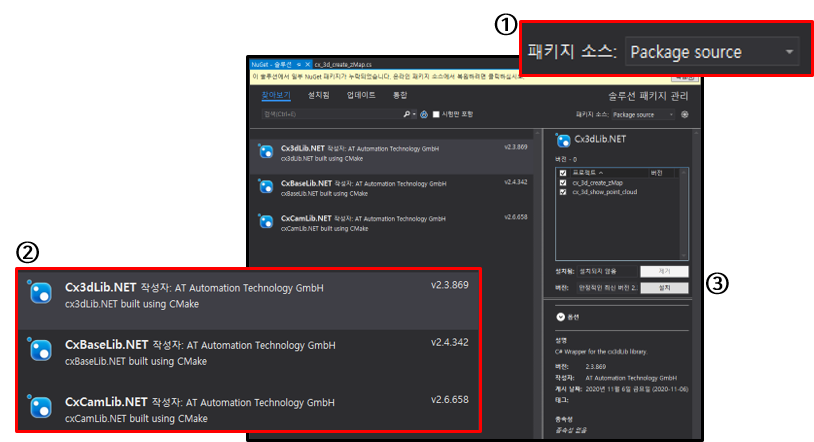Open the search box dropdown arrow

[414, 114]
